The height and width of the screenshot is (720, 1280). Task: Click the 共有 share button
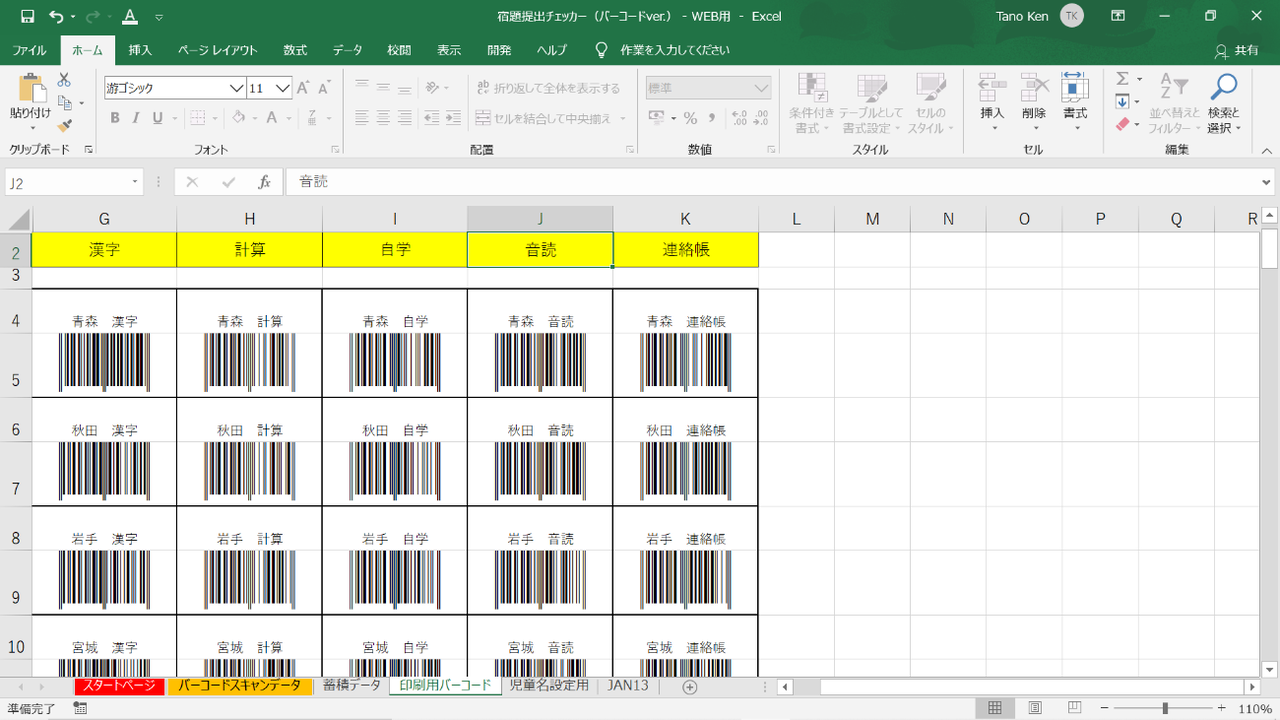pos(1237,50)
